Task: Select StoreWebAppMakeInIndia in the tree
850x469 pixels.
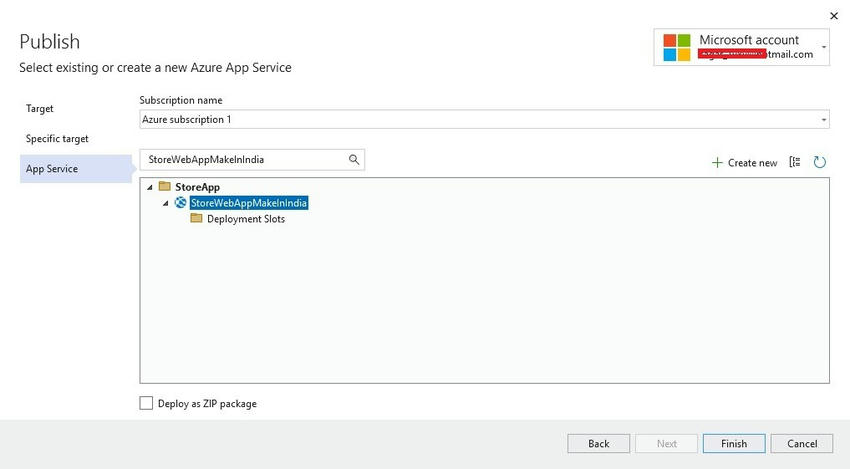Action: coord(249,203)
